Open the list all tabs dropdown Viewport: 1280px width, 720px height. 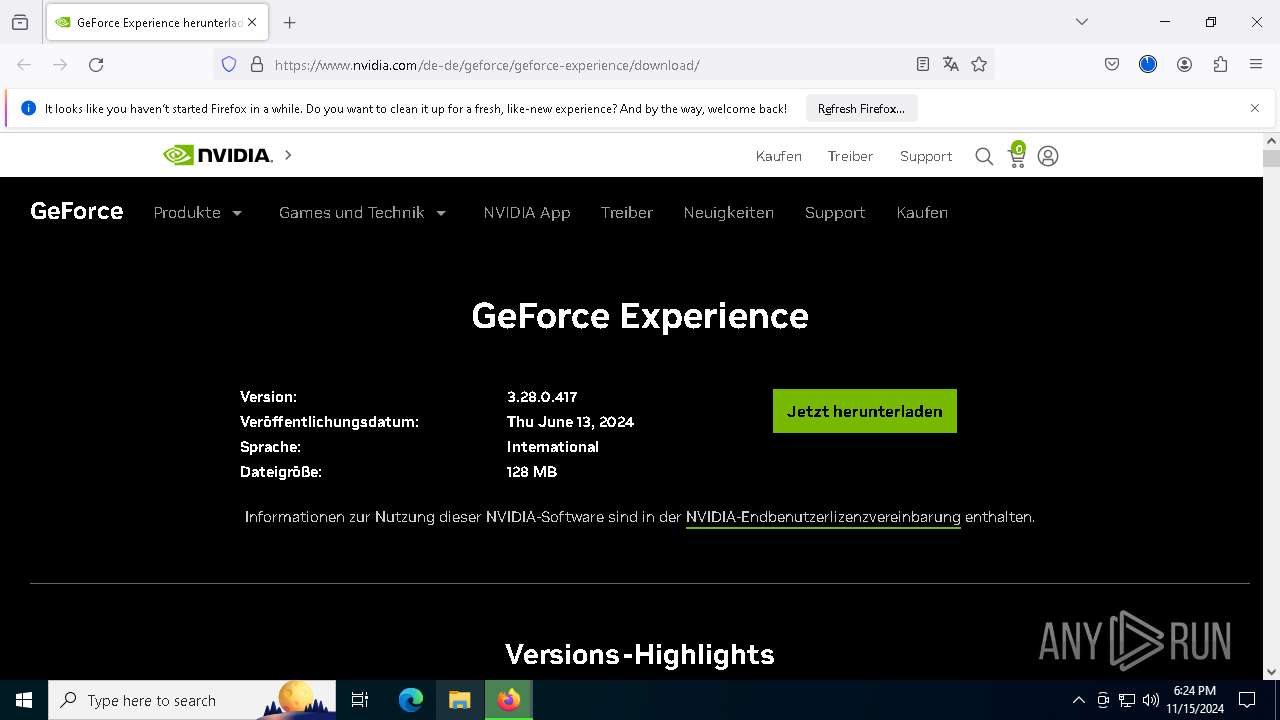click(1081, 22)
